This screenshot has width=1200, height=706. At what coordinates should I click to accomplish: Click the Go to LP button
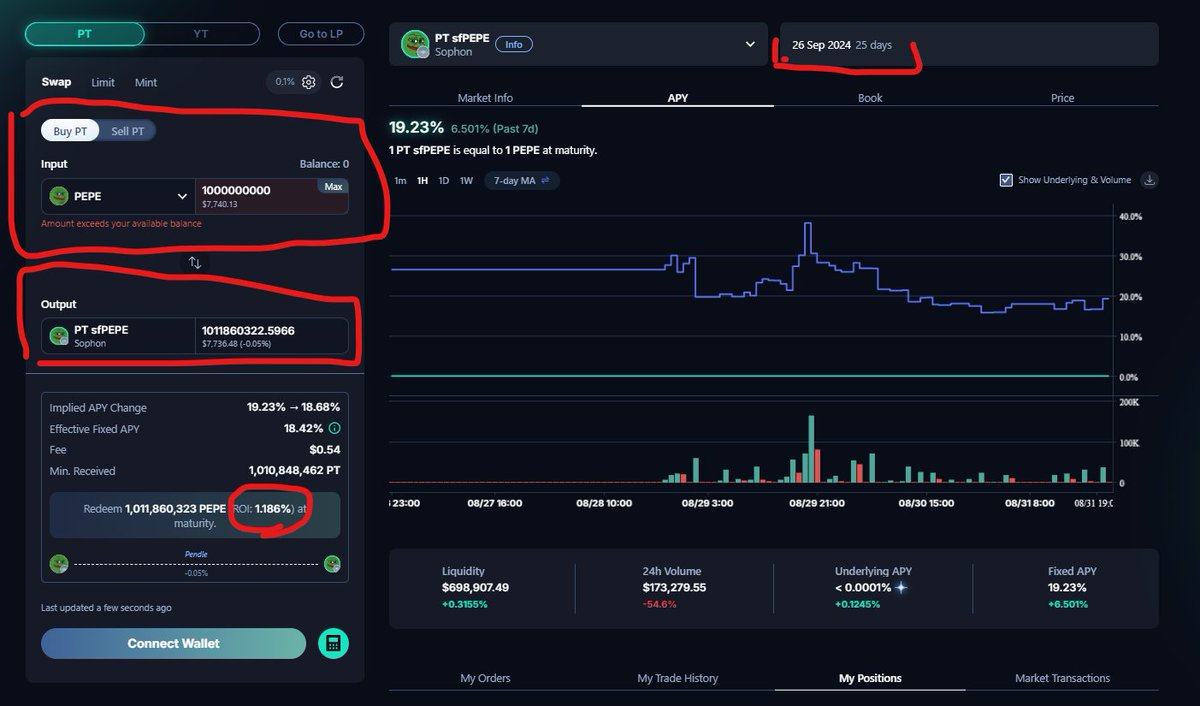[321, 34]
